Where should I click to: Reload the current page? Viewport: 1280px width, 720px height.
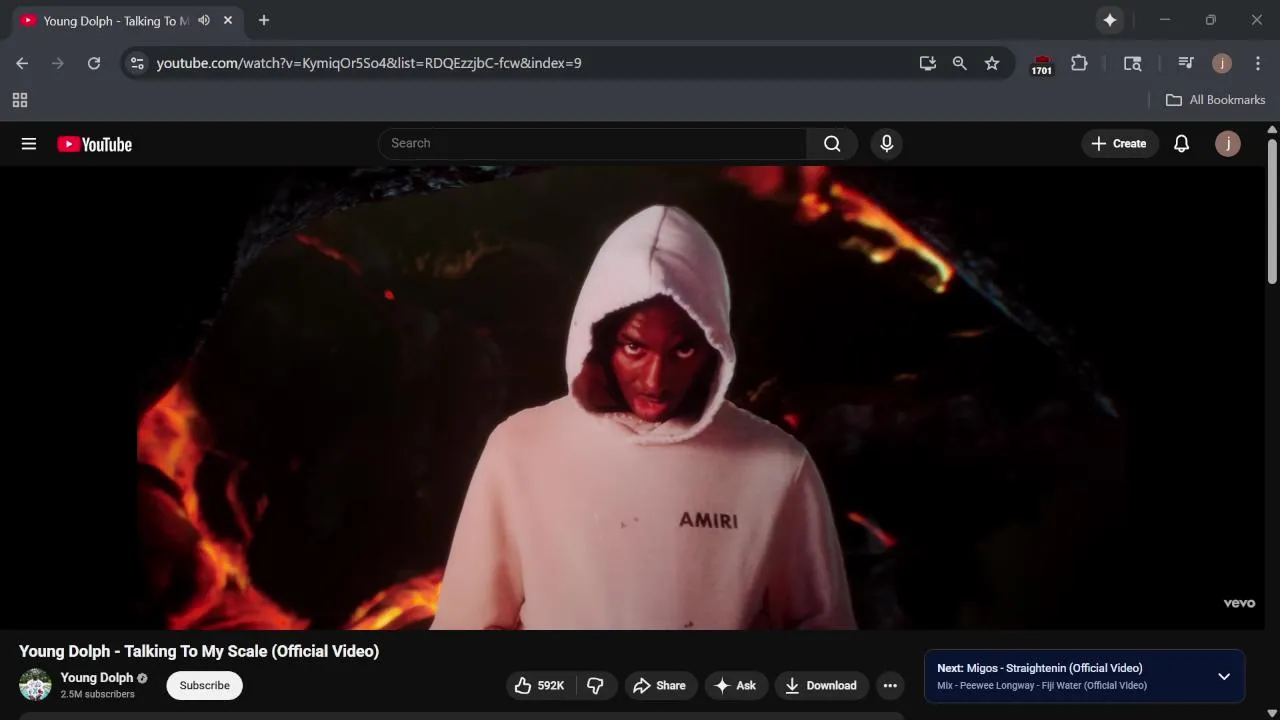(94, 63)
